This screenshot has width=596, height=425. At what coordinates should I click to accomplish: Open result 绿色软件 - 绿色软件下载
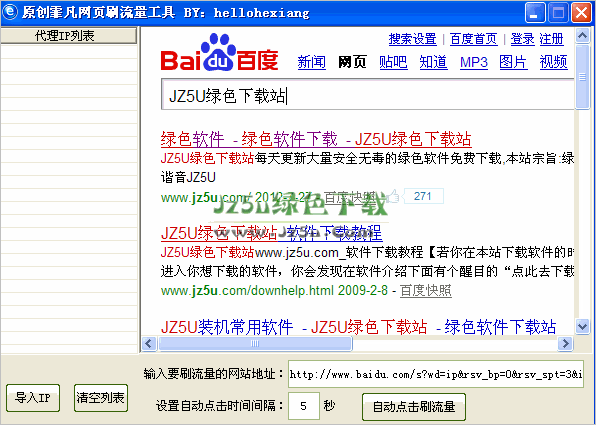pyautogui.click(x=316, y=140)
